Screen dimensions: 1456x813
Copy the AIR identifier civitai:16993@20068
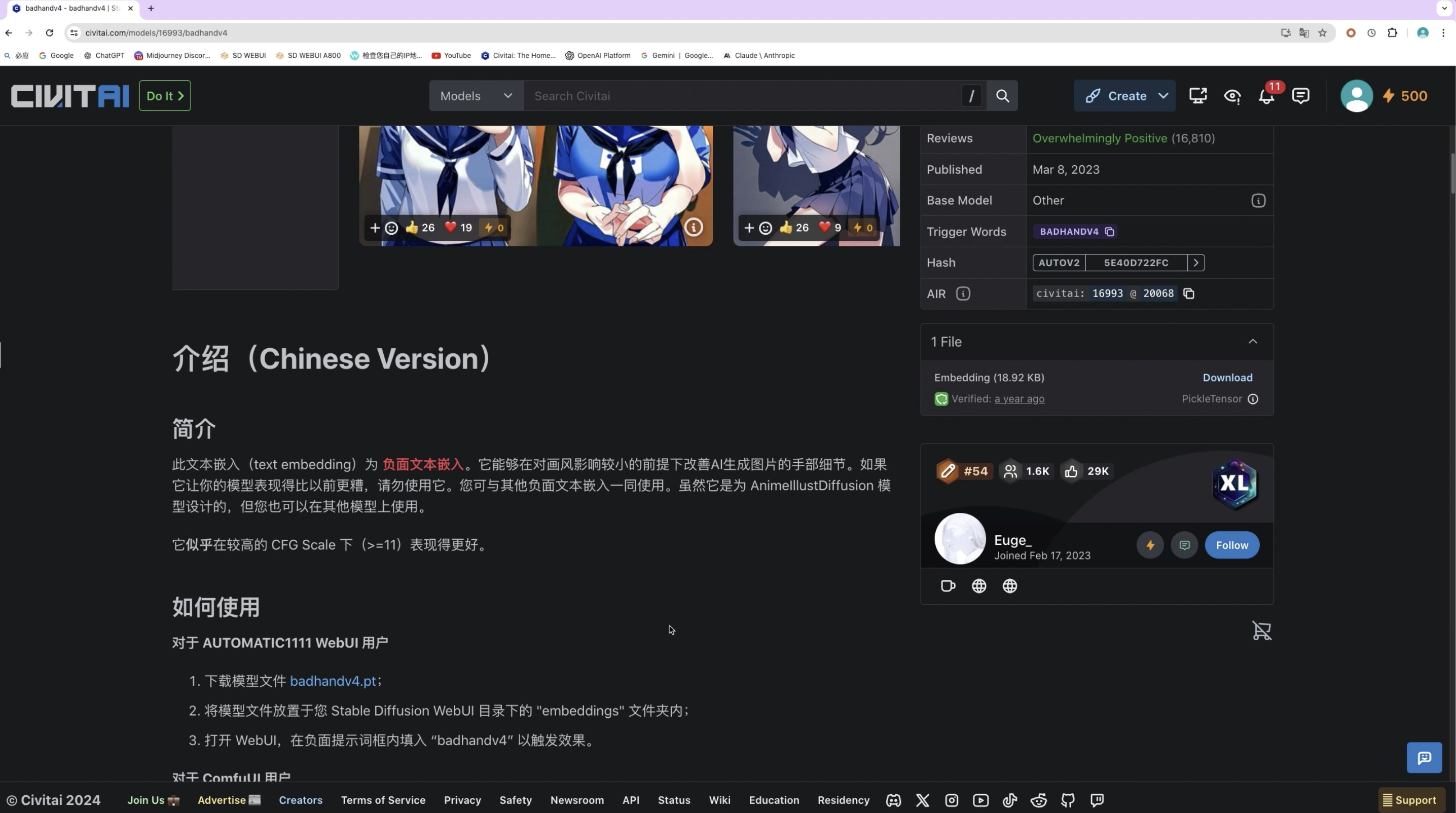pos(1189,293)
